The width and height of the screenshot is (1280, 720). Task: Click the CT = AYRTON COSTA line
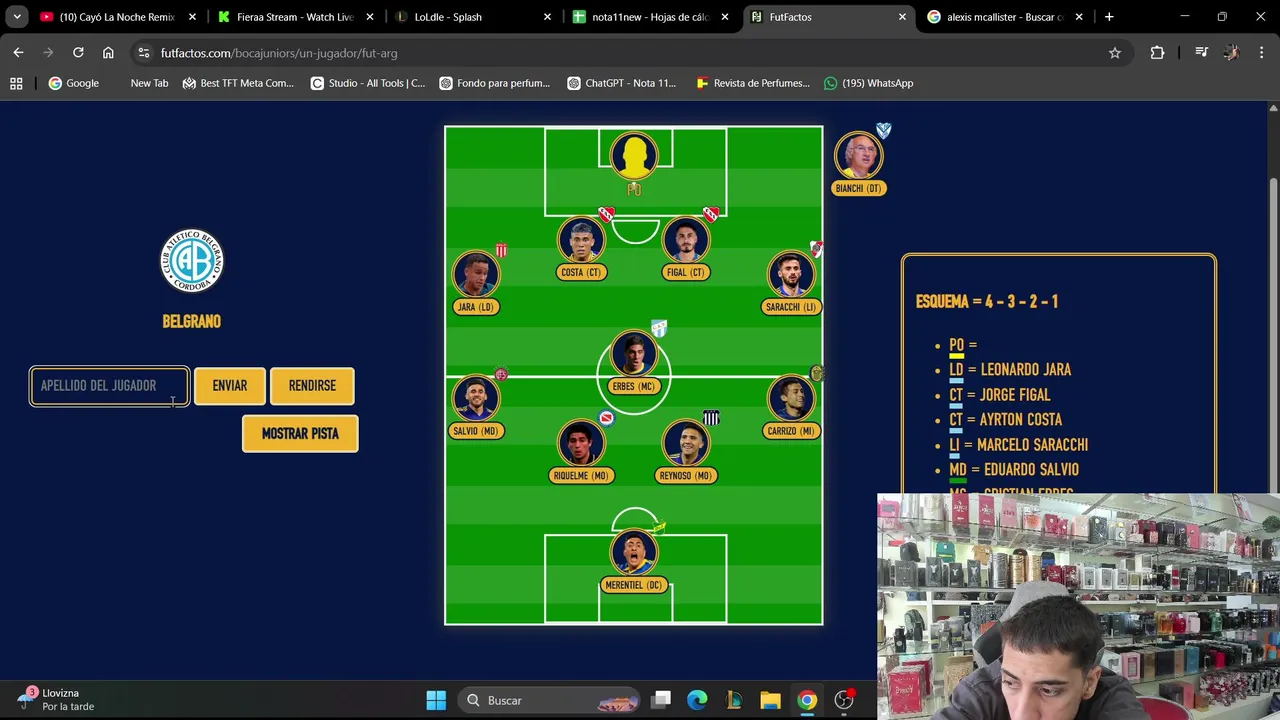point(1005,420)
